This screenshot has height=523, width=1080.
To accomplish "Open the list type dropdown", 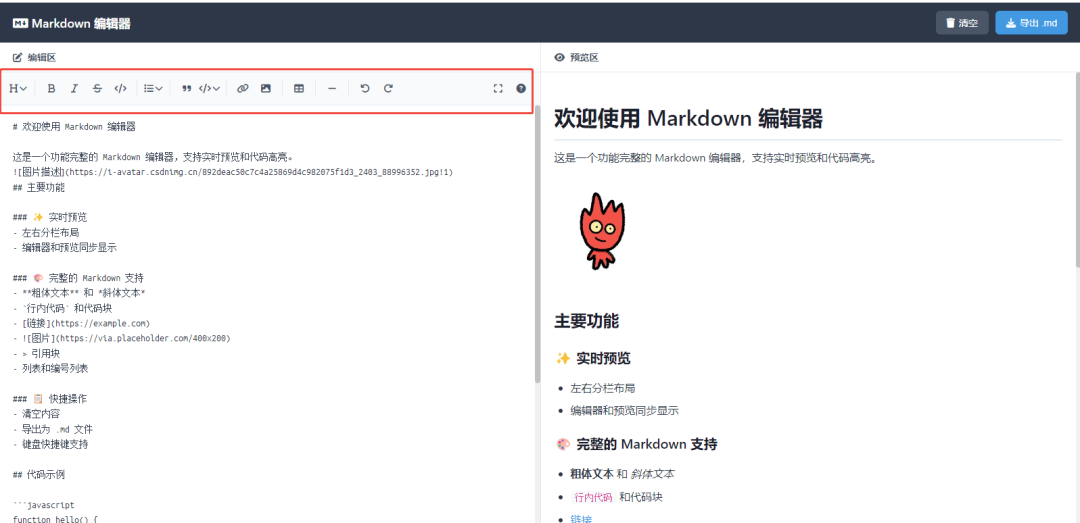I will coord(153,88).
